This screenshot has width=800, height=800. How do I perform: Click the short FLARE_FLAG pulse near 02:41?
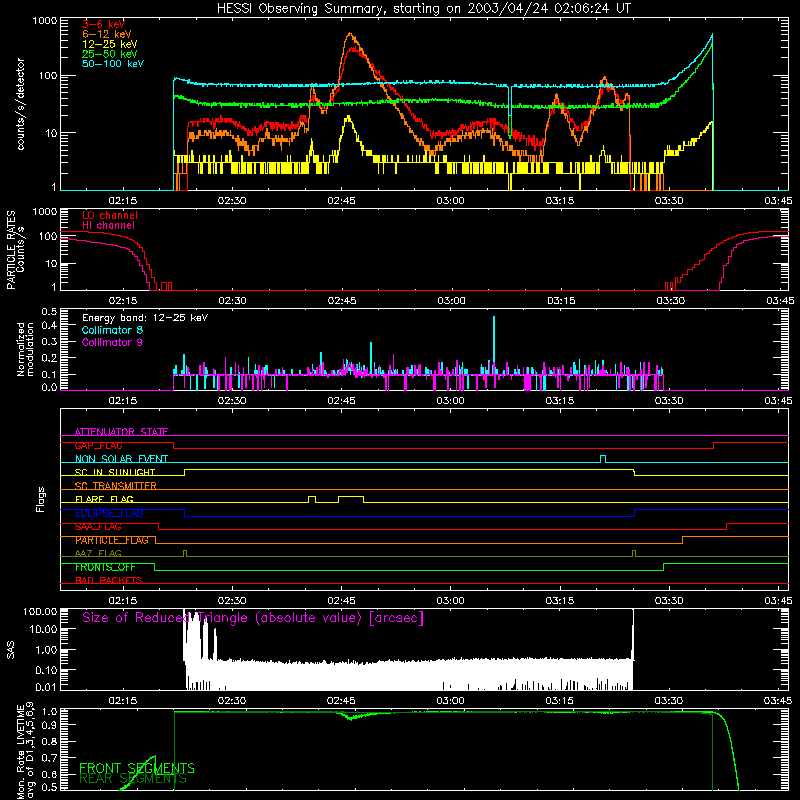[x=312, y=499]
